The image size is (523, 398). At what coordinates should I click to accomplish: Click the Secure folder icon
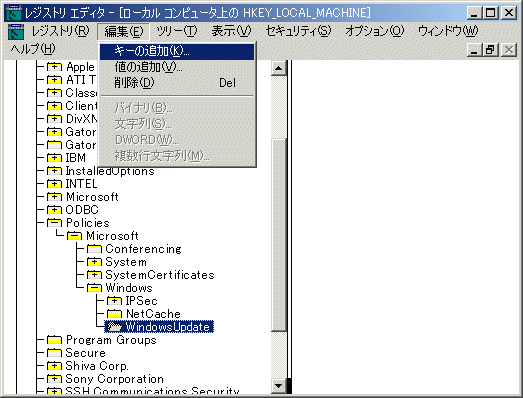54,353
